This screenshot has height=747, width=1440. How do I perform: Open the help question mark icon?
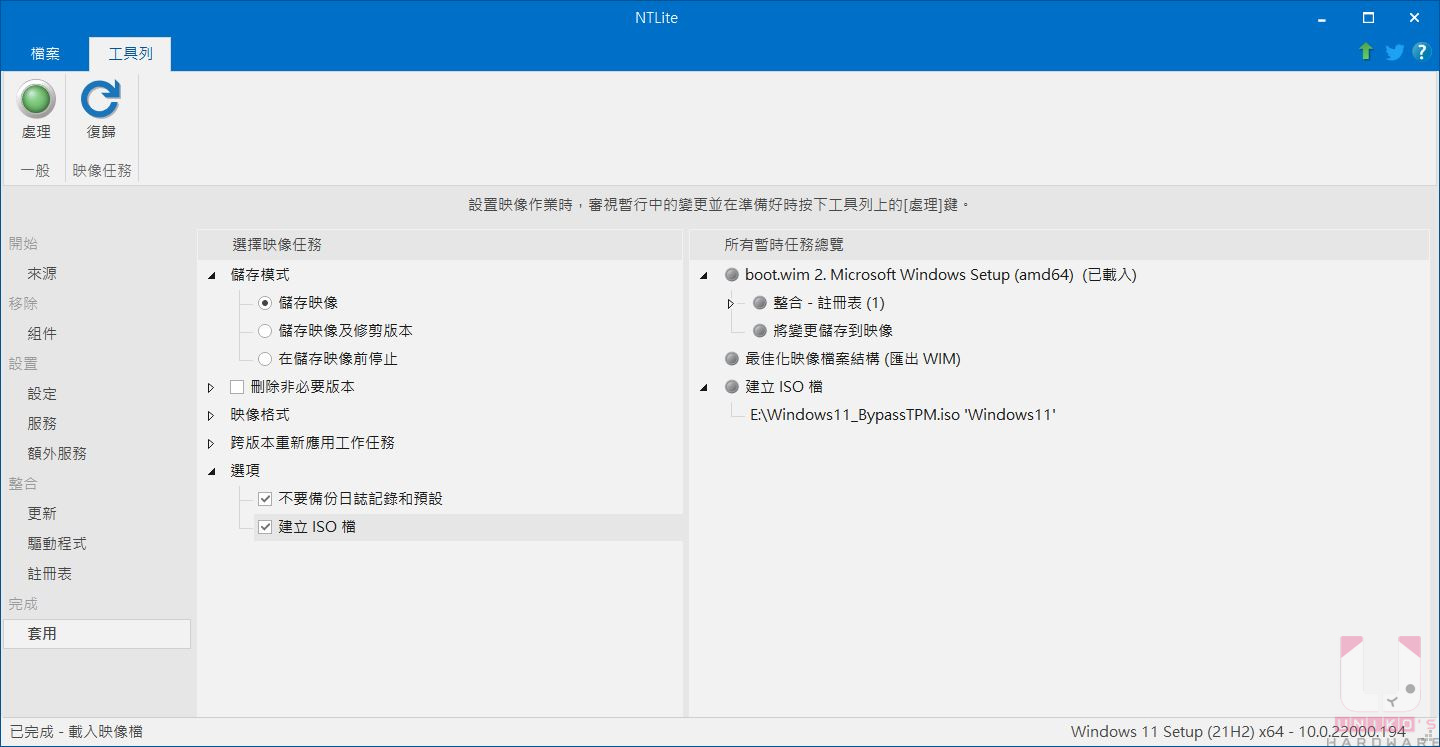click(x=1421, y=52)
